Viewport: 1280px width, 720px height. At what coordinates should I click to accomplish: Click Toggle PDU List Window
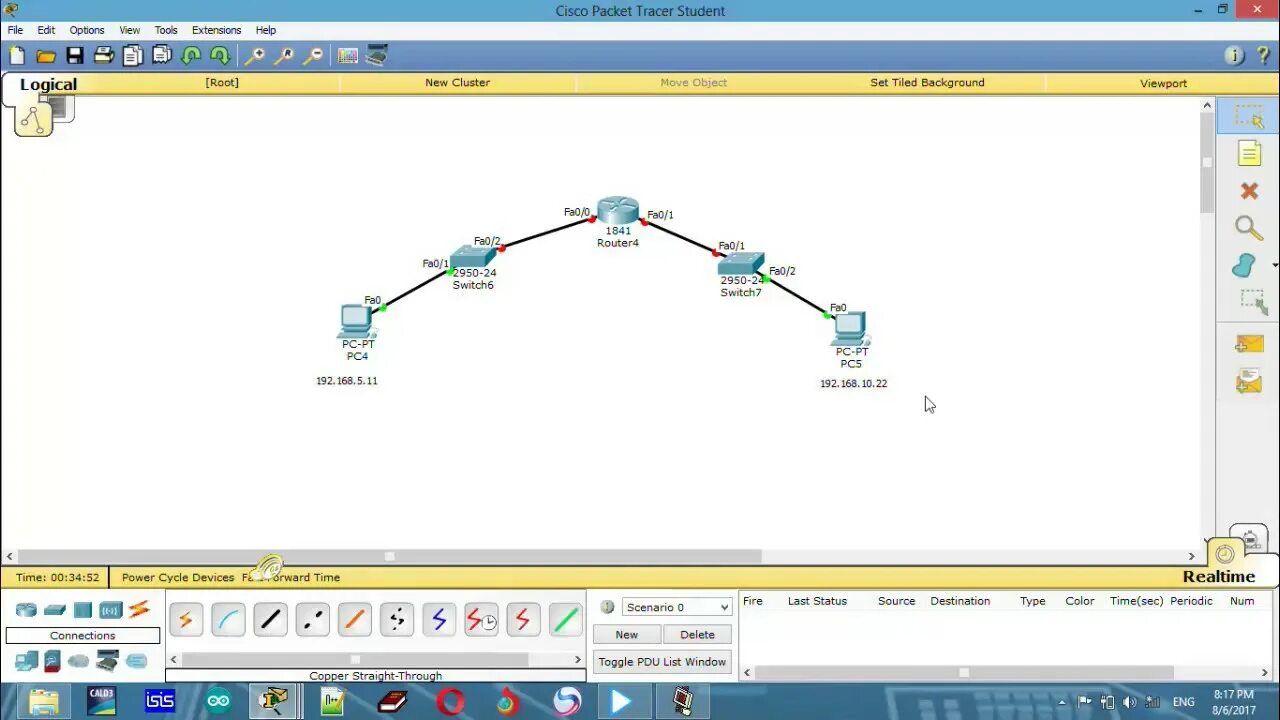tap(662, 662)
